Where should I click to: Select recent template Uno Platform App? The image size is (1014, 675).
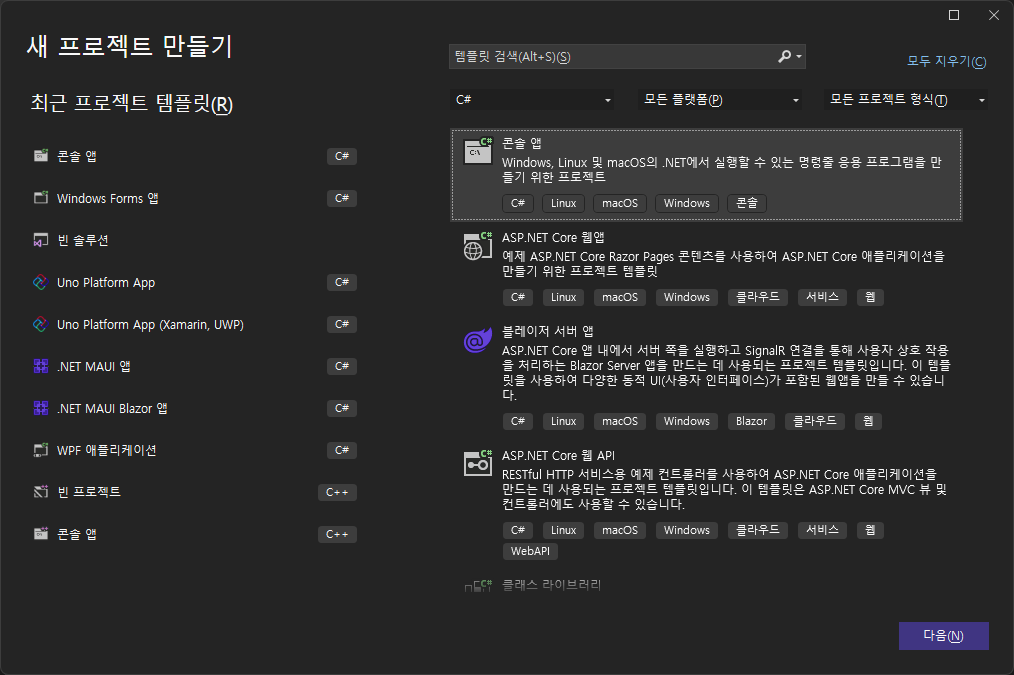click(x=195, y=282)
